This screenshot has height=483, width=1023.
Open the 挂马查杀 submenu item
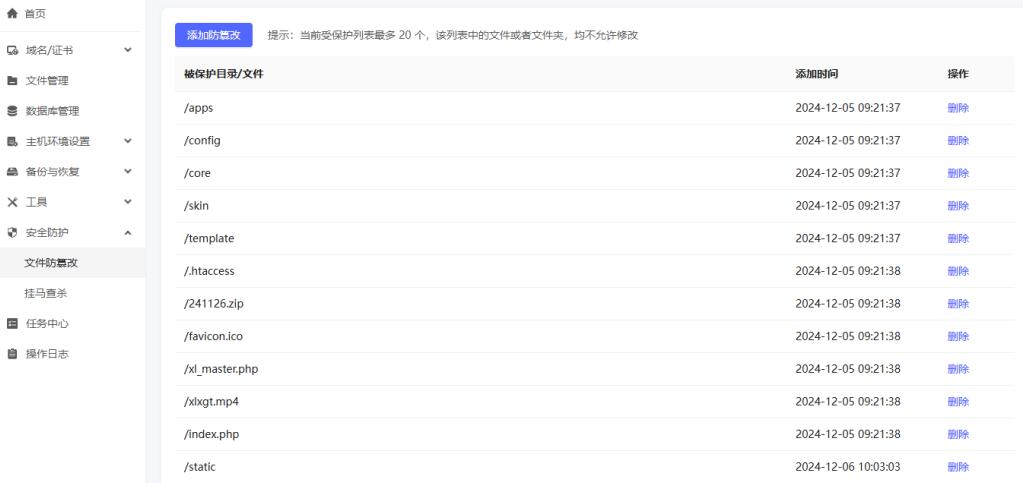pos(46,293)
